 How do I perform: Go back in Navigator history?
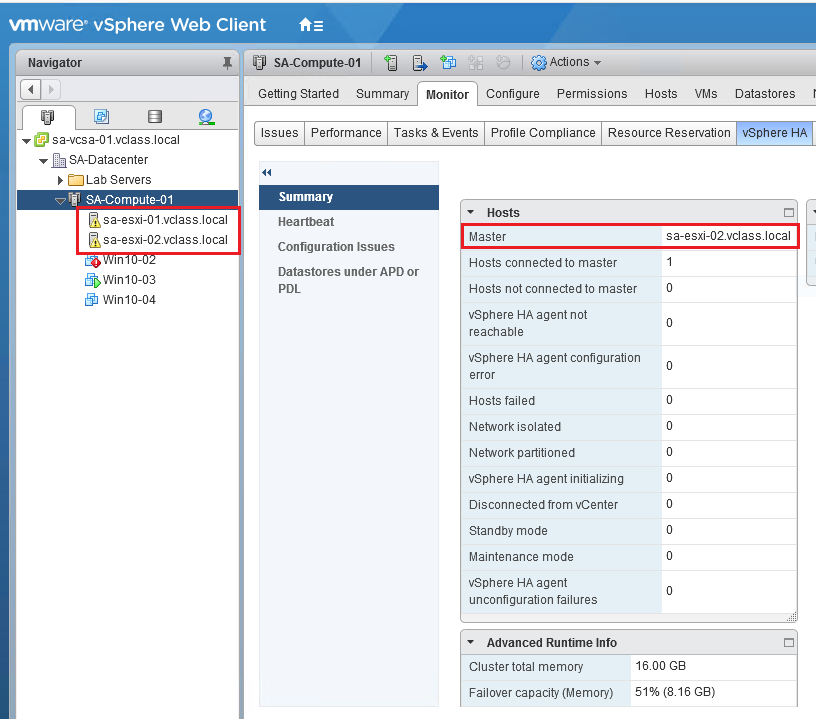31,89
